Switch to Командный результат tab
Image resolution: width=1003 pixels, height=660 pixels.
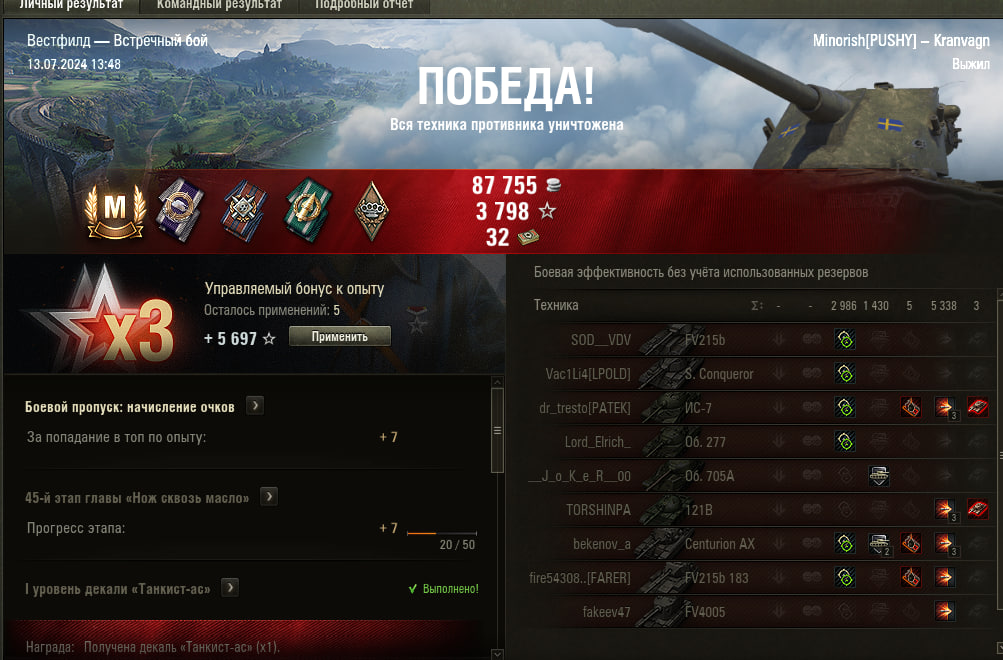point(219,5)
